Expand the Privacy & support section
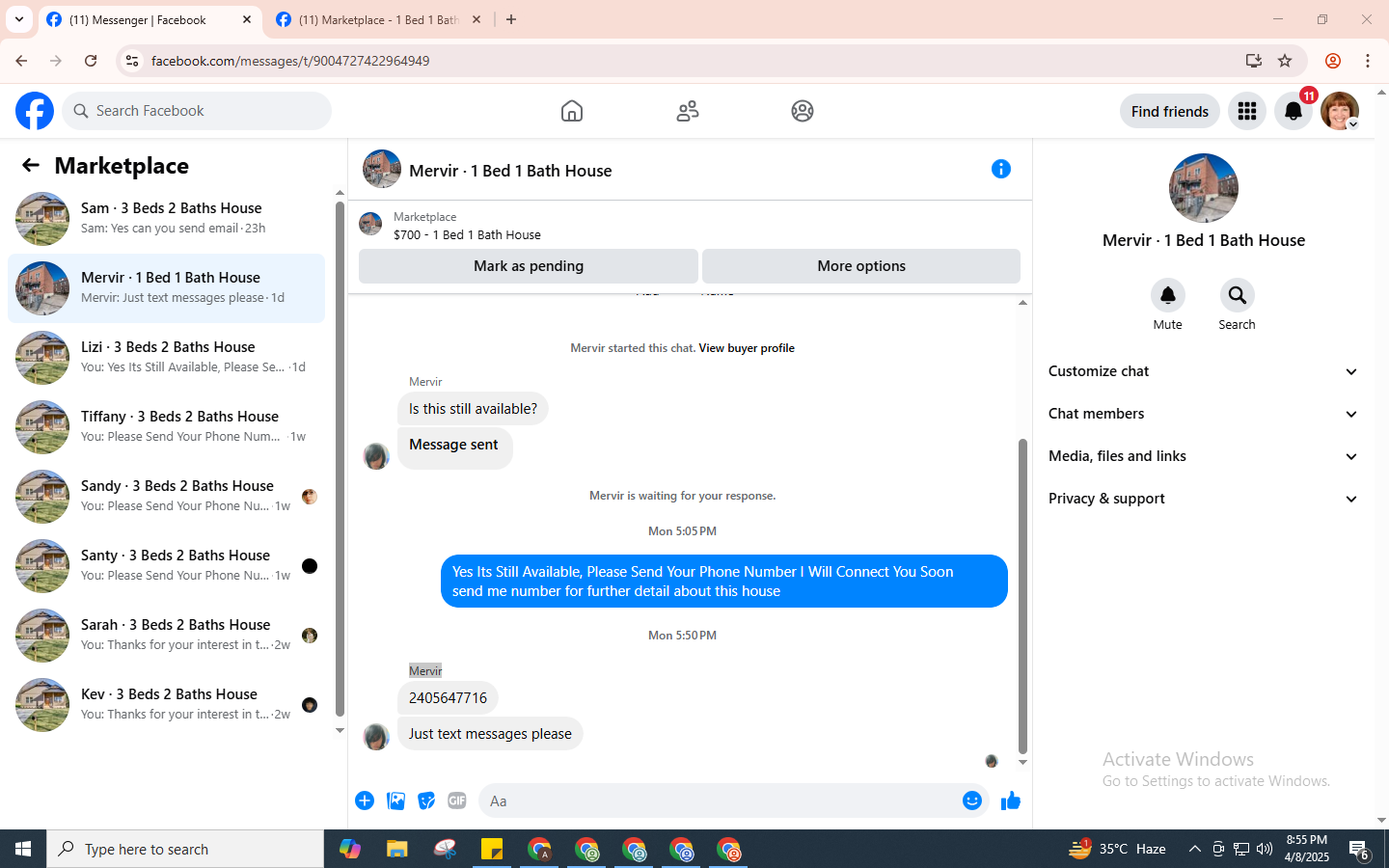Screen dimensions: 1389x868 (1204, 499)
